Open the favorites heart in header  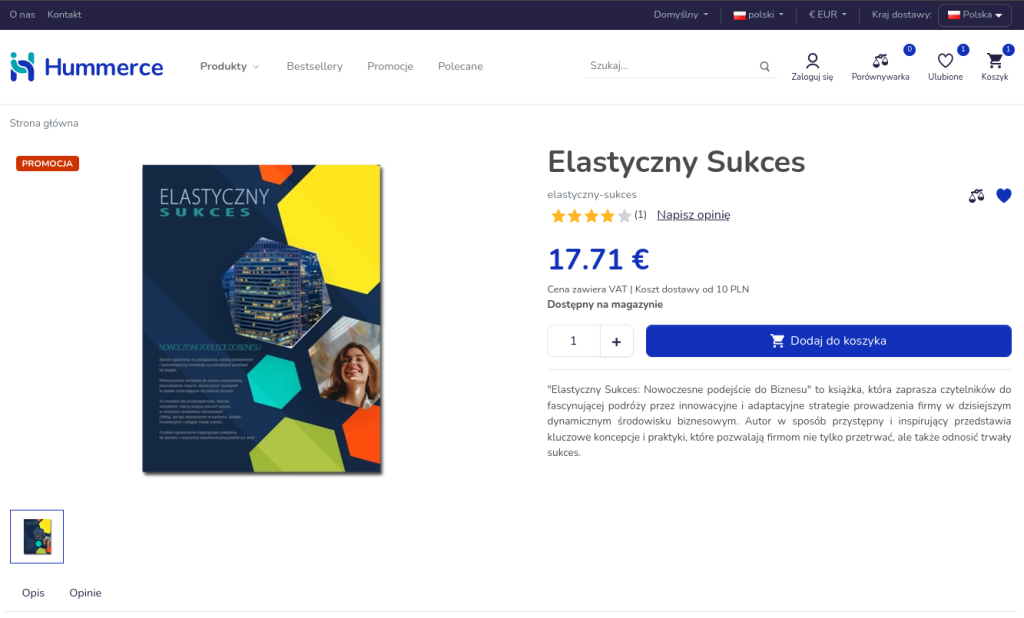pyautogui.click(x=945, y=61)
